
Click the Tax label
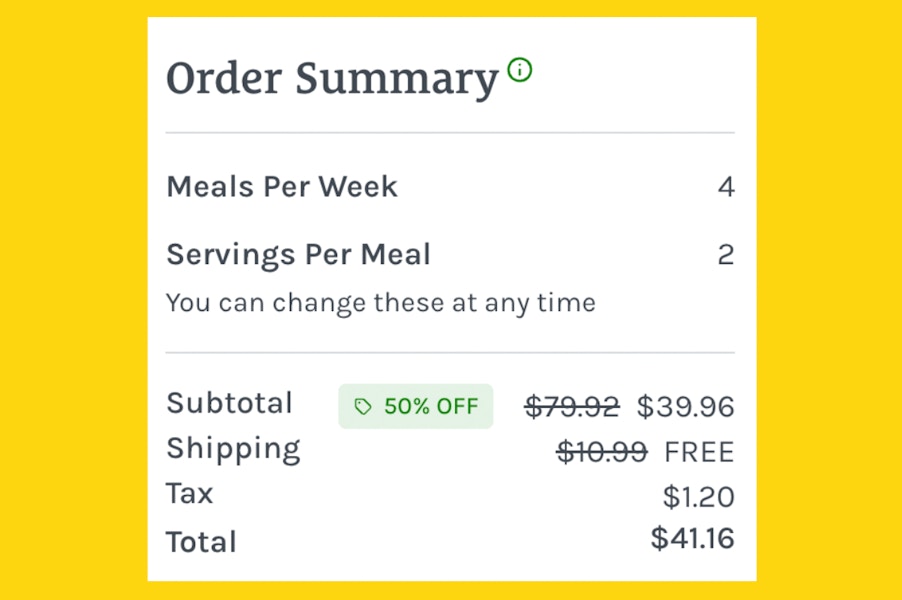(189, 493)
